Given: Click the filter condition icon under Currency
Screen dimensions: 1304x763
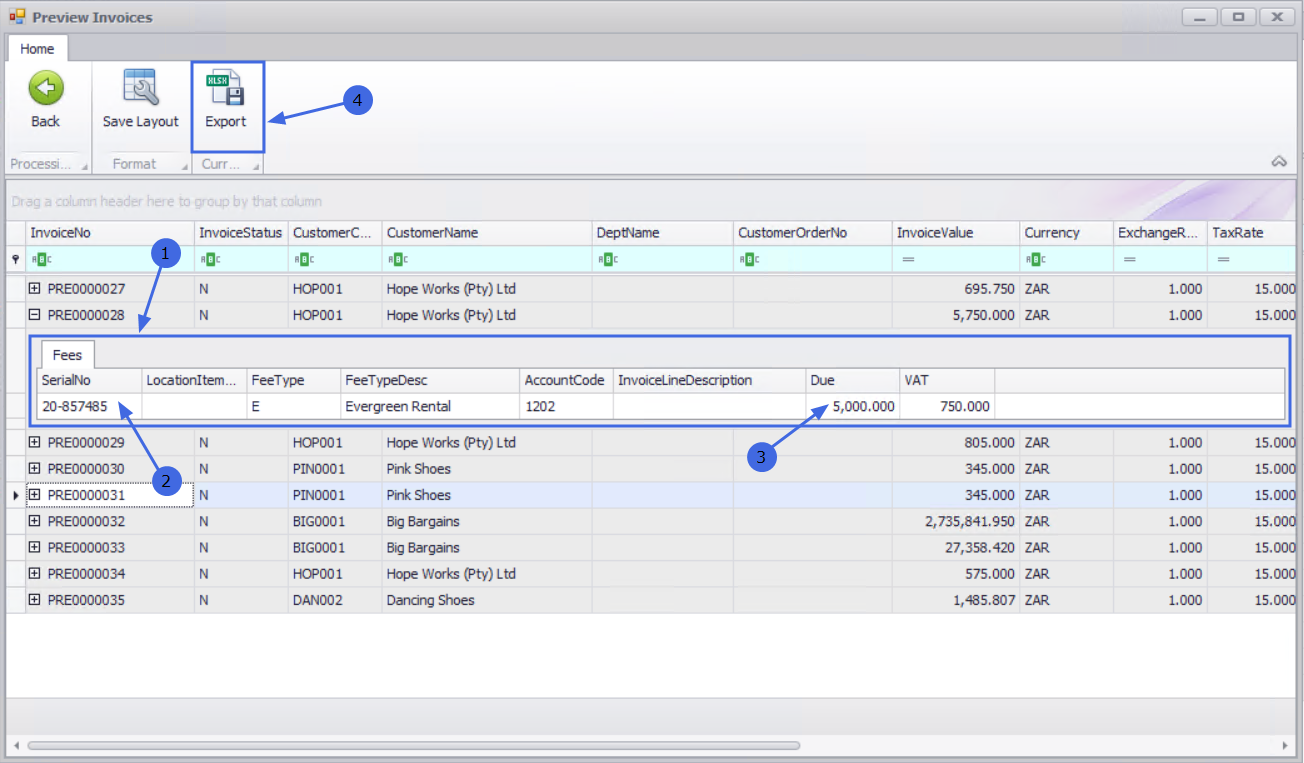Looking at the screenshot, I should [1036, 259].
